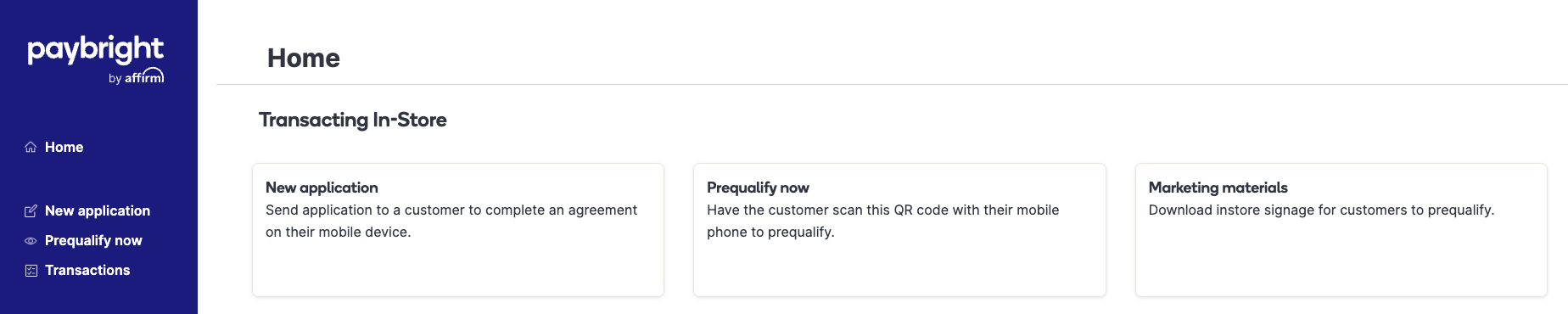Open Home from the sidebar menu

coord(64,148)
